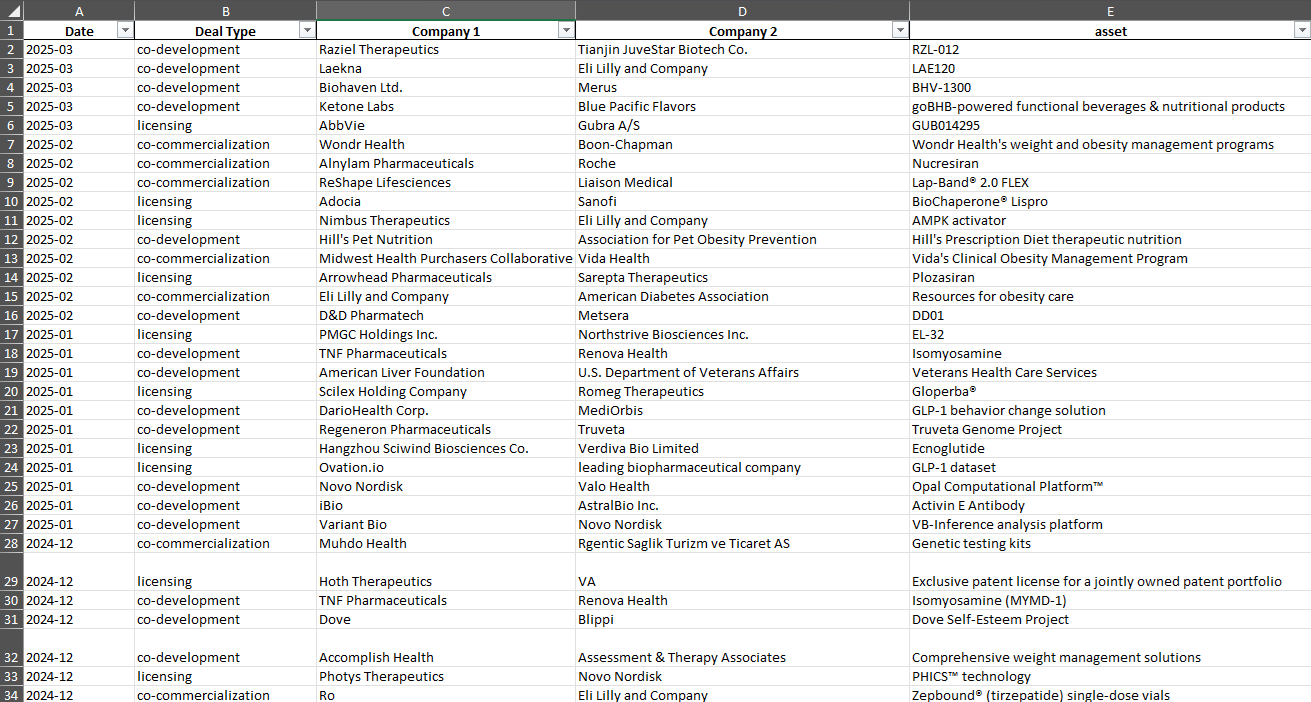Select row 10 header
This screenshot has height=702, width=1311.
point(11,202)
